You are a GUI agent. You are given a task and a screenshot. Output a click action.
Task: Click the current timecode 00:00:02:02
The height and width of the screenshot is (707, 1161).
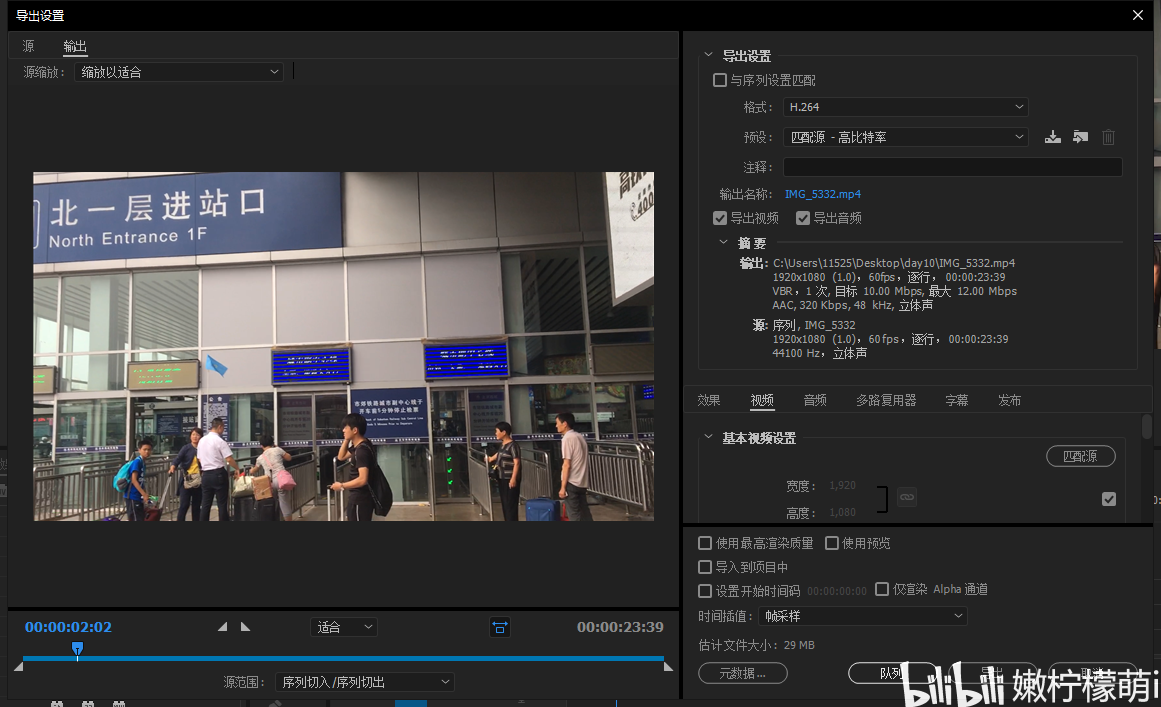click(68, 627)
